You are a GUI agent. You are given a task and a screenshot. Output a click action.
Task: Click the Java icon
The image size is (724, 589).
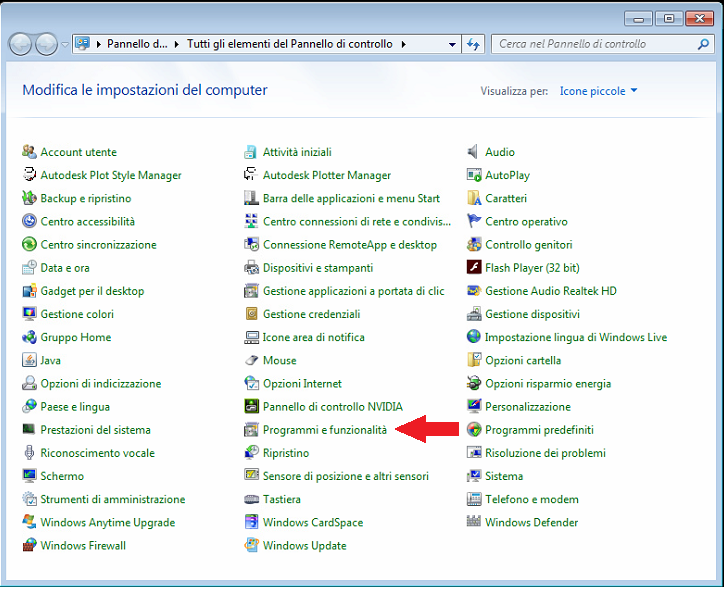29,360
